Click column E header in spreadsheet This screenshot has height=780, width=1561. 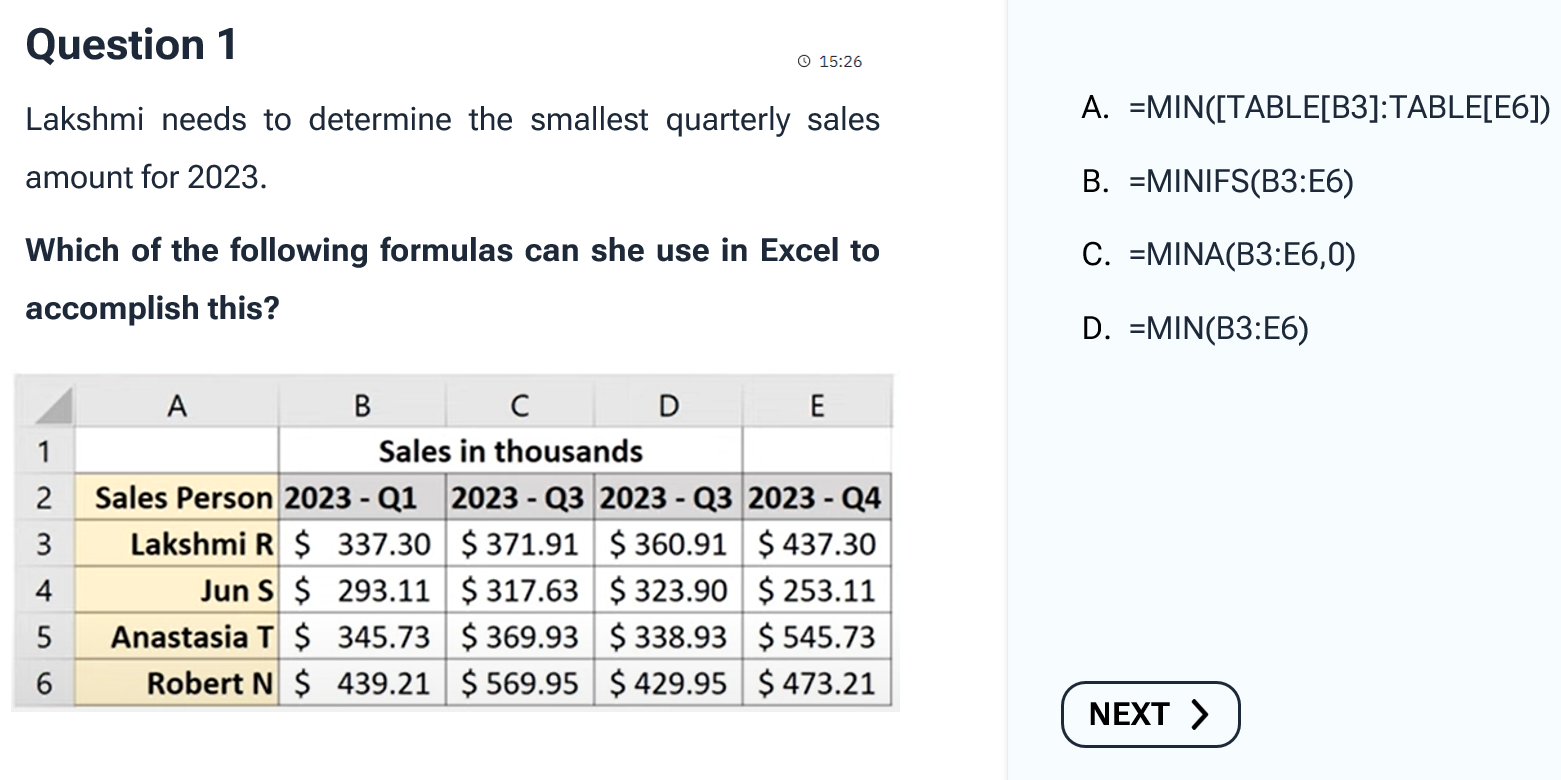pos(816,405)
